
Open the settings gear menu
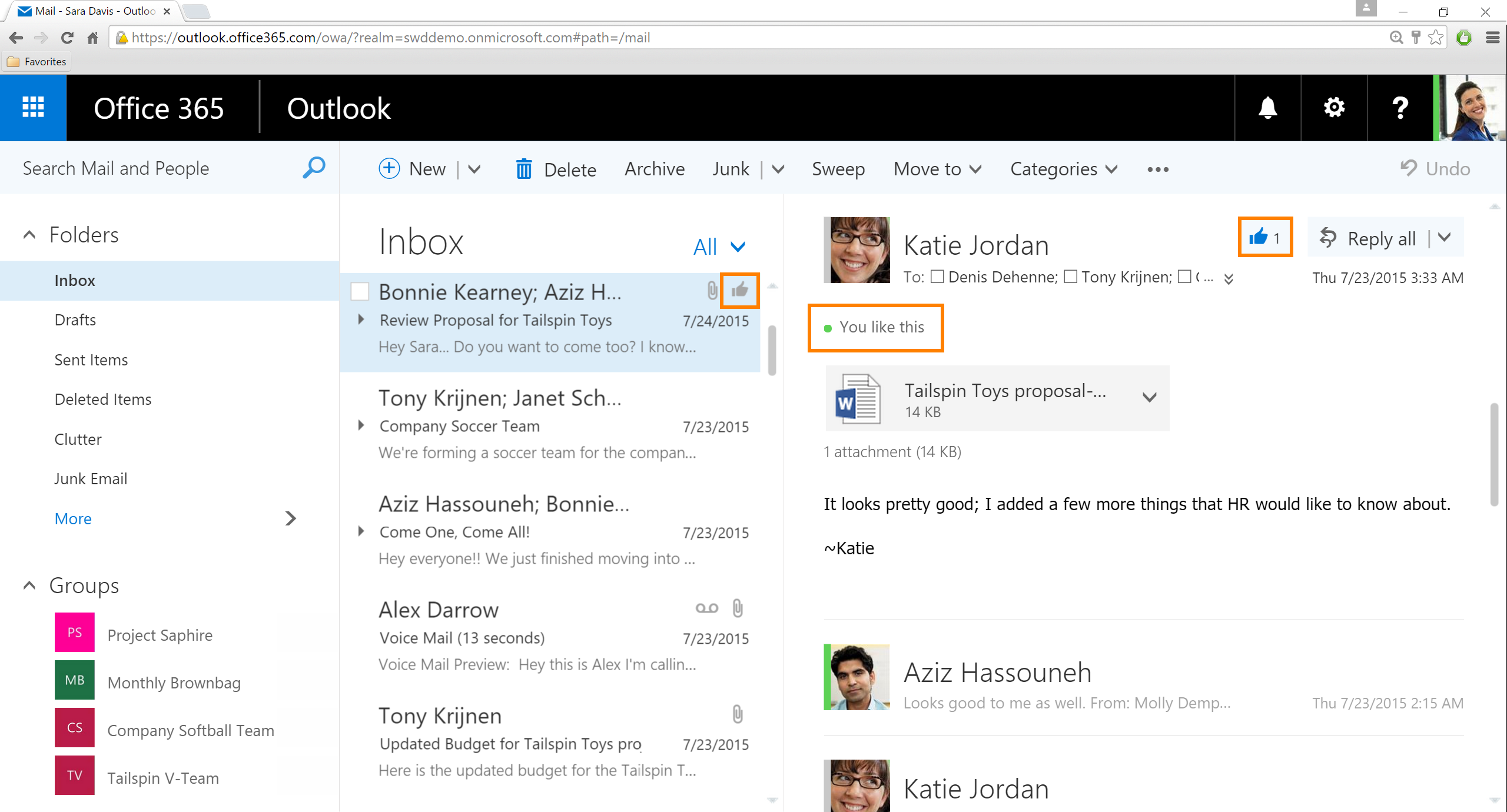click(1334, 108)
